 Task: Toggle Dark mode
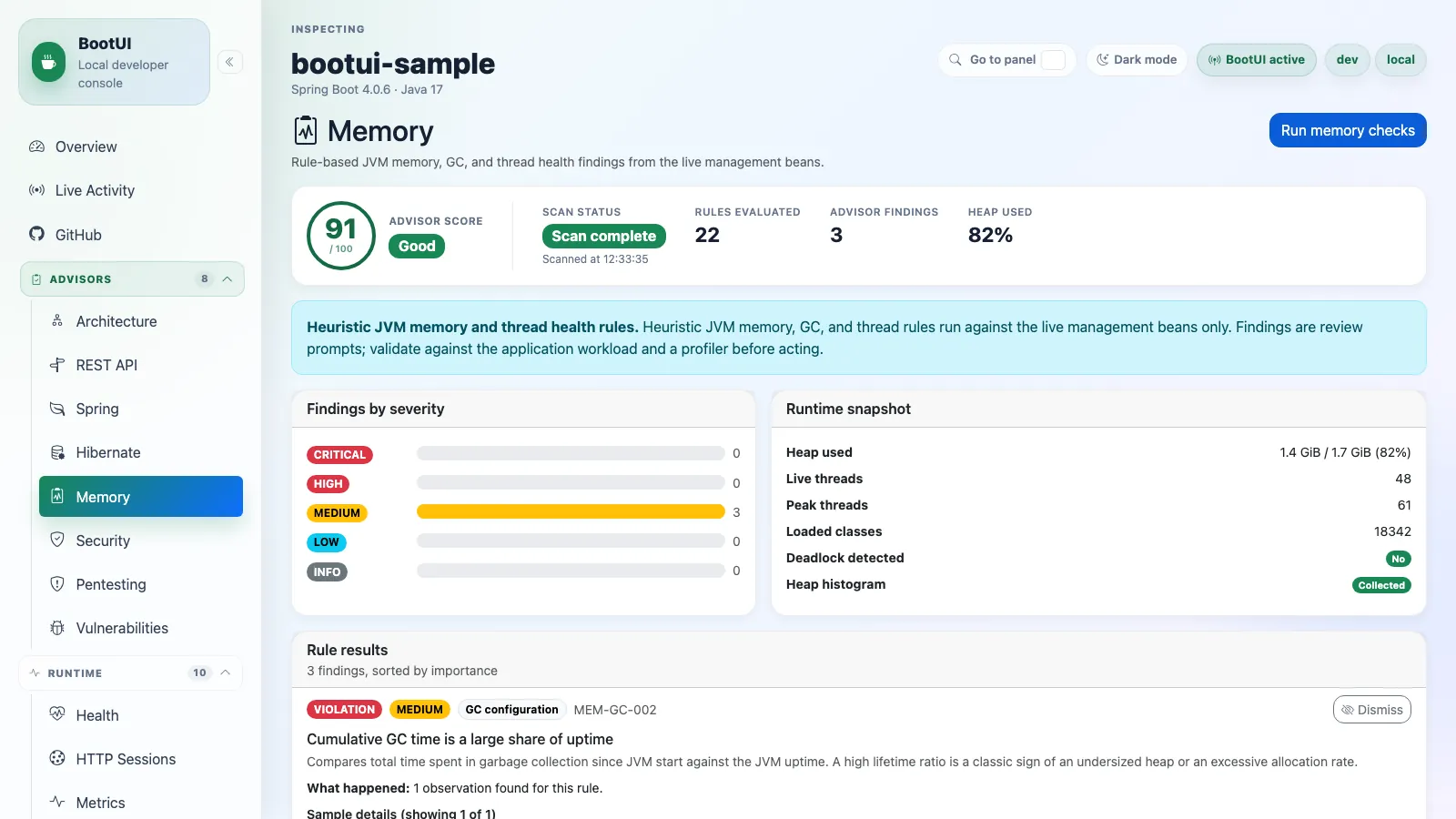click(1137, 60)
